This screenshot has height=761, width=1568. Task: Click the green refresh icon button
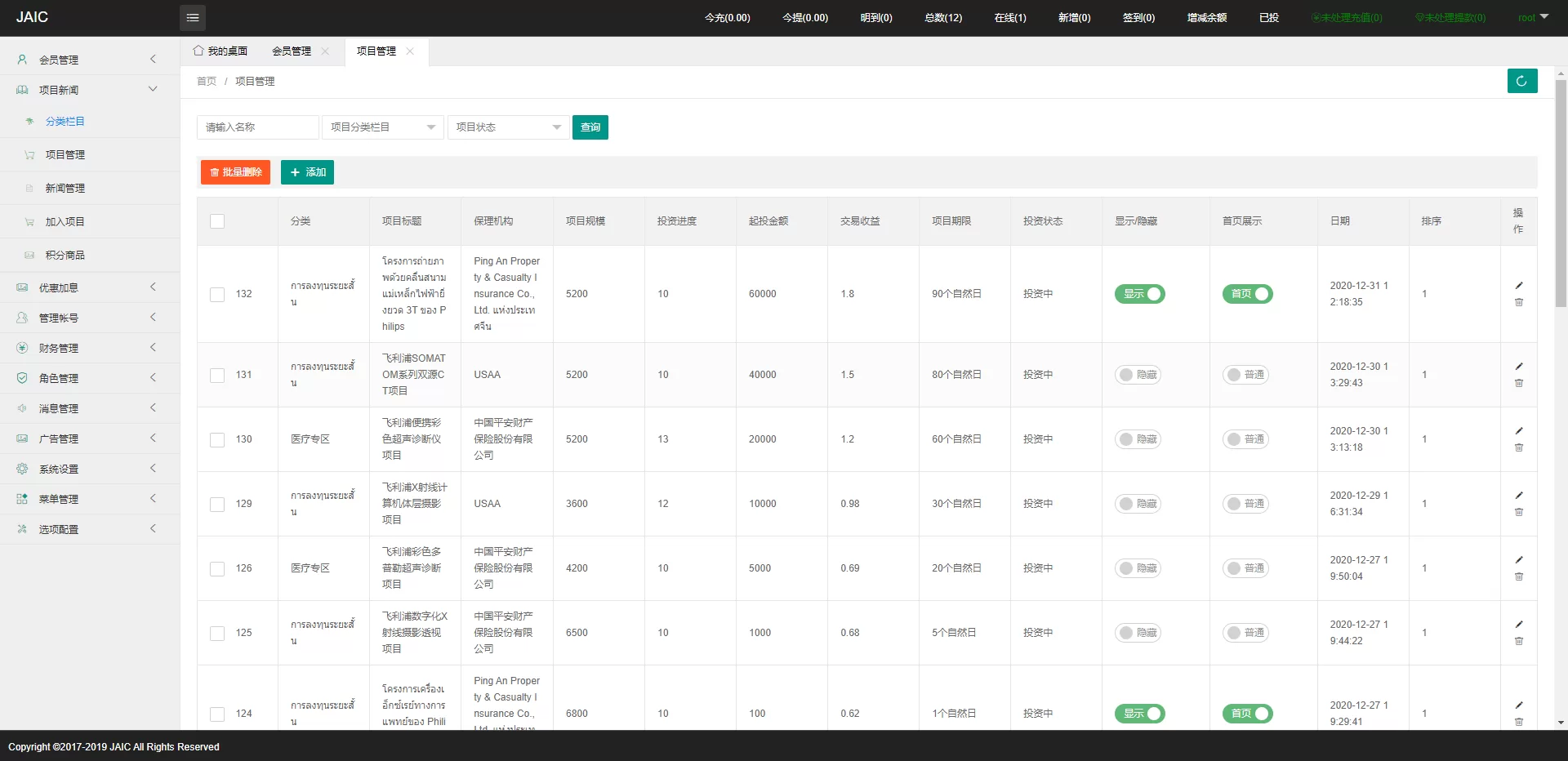click(1521, 81)
